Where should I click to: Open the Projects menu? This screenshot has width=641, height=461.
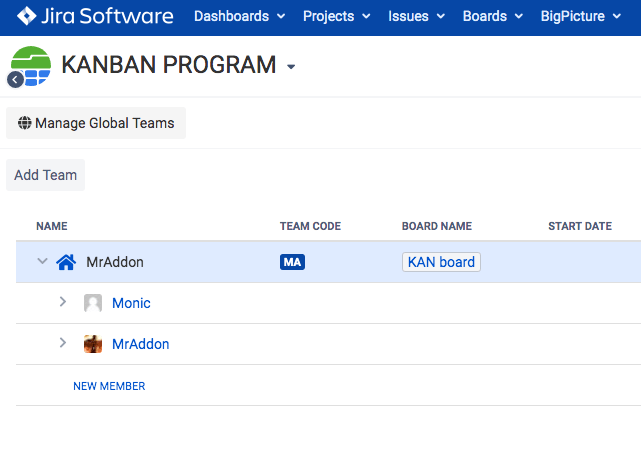[x=336, y=16]
